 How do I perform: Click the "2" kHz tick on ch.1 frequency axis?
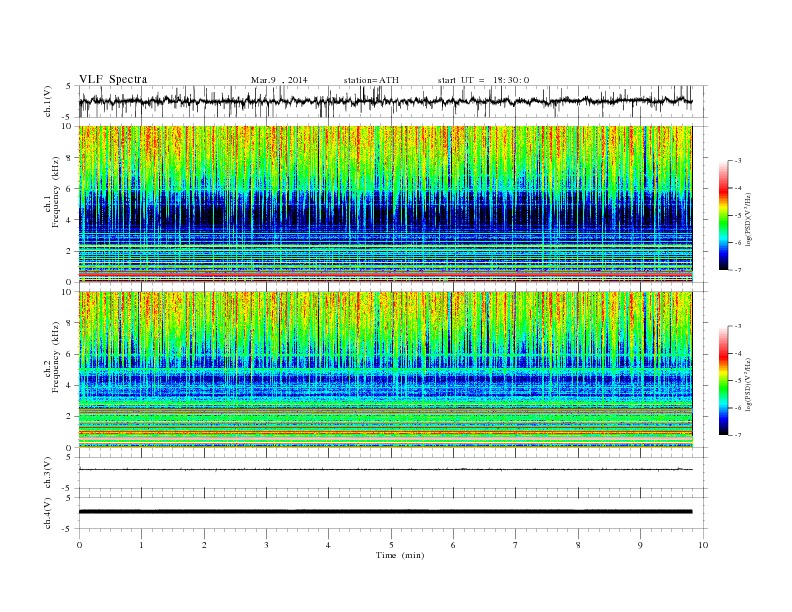(70, 251)
